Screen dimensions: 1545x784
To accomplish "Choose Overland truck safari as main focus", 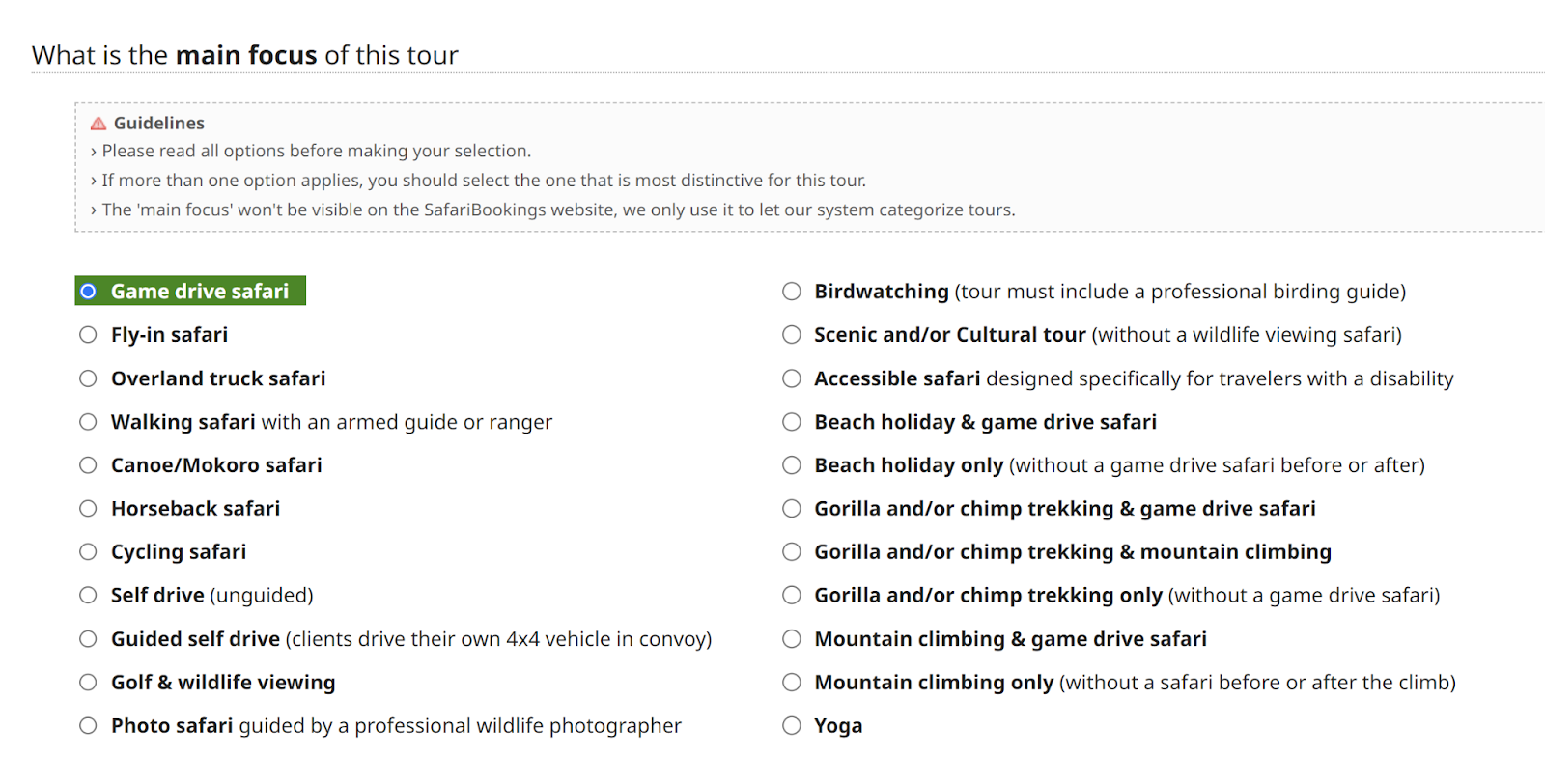I will (x=88, y=378).
